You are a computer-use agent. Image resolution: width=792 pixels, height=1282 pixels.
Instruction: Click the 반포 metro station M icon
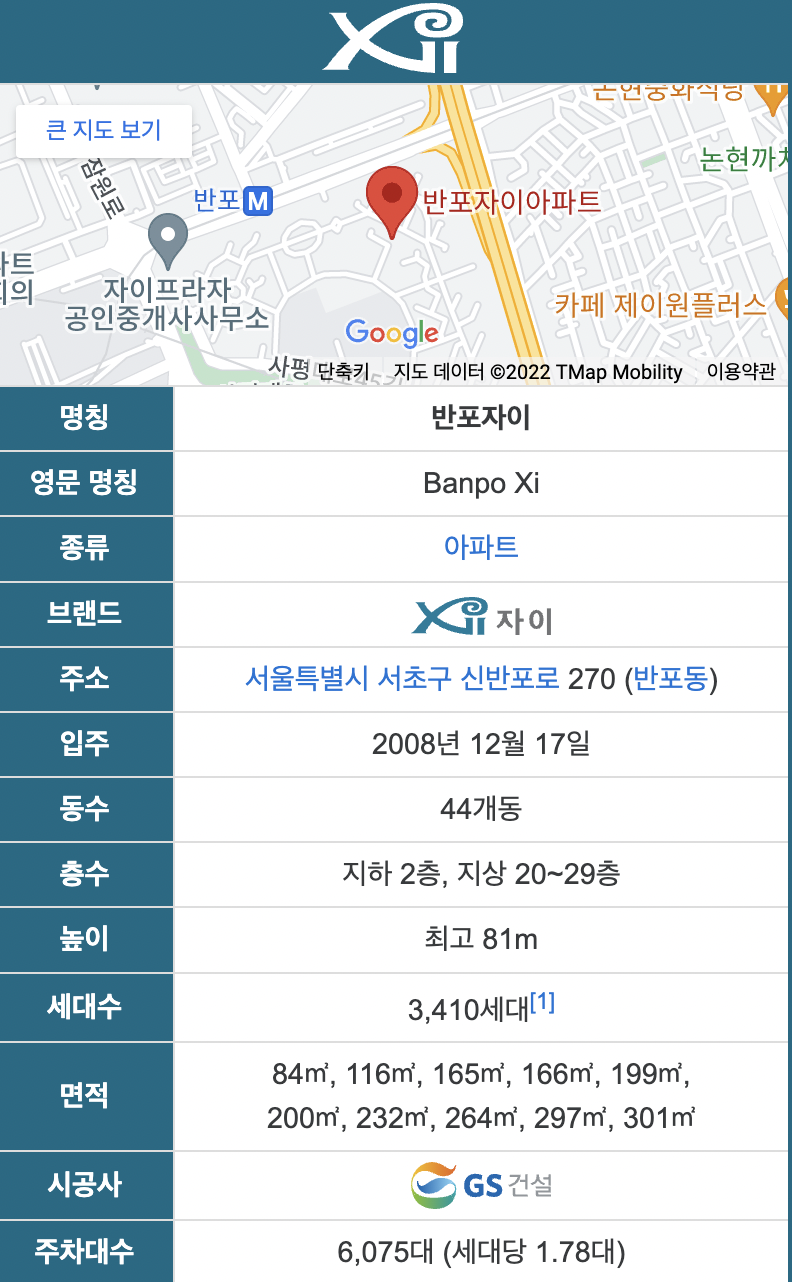pos(259,201)
